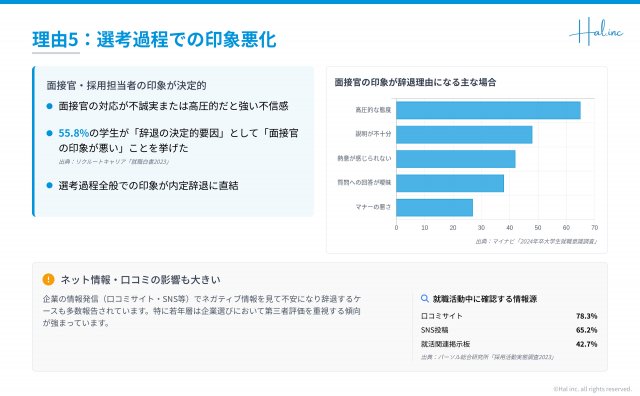The image size is (640, 396).
Task: Click the '42.7%' value
Action: pyautogui.click(x=587, y=344)
